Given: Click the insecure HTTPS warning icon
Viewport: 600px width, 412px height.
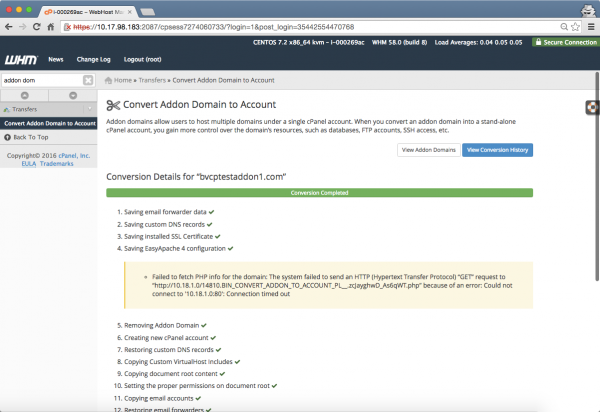Looking at the screenshot, I should (67, 27).
